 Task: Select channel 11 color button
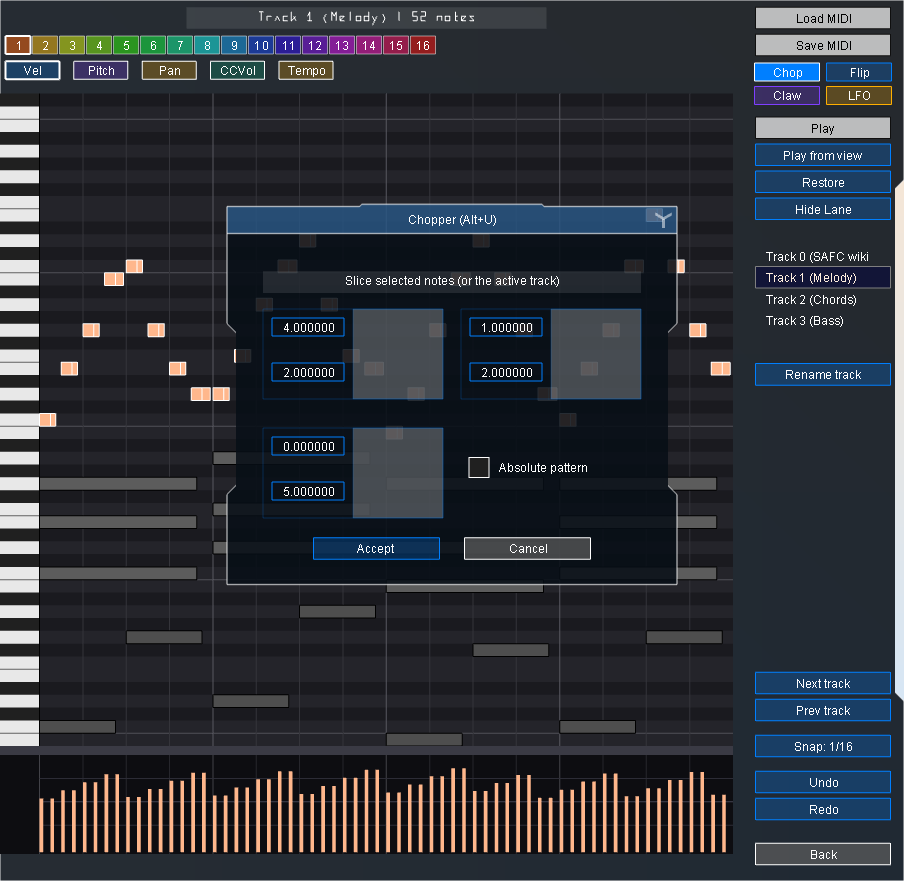288,45
